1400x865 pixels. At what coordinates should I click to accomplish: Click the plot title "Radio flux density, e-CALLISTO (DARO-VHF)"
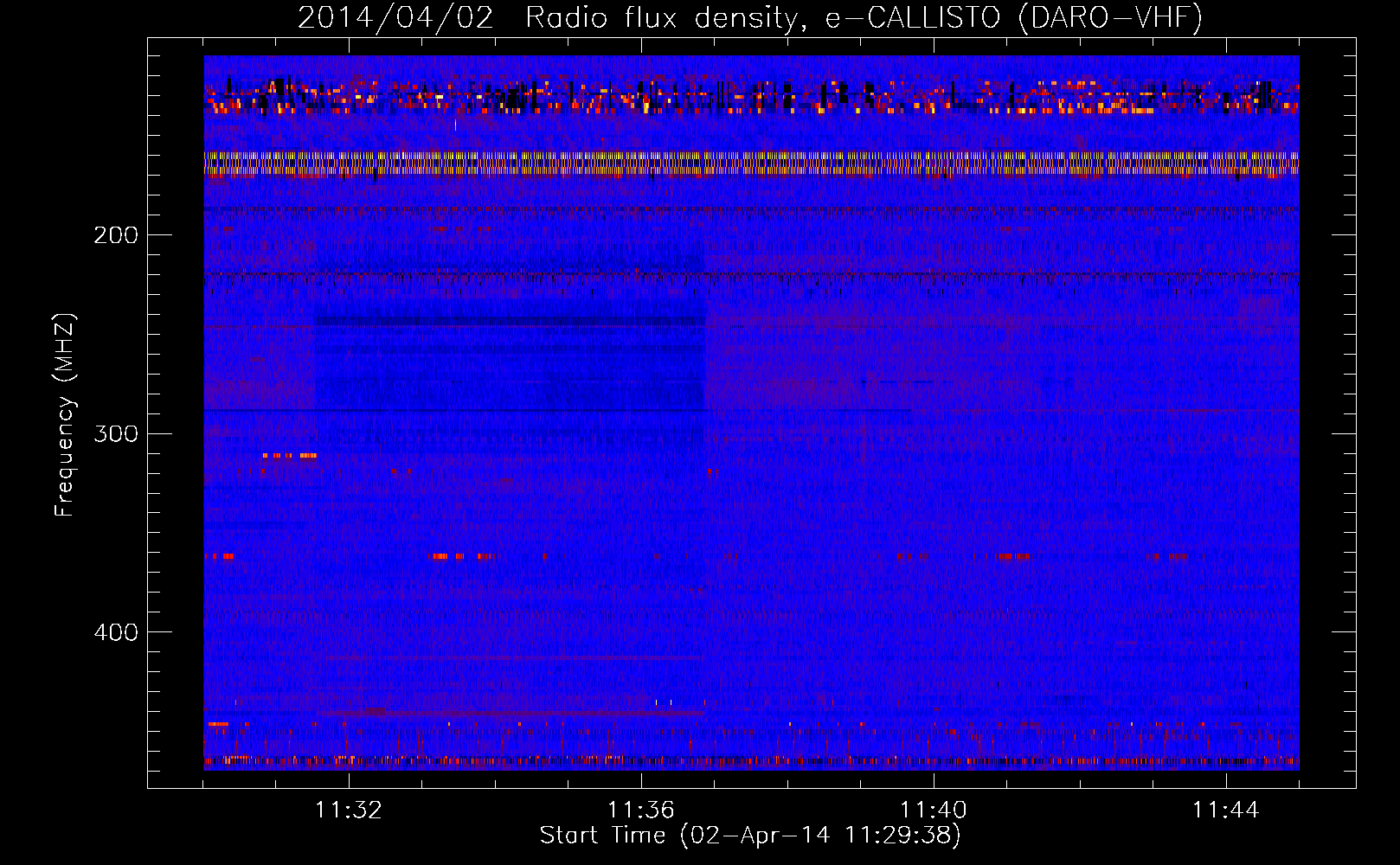click(x=864, y=18)
